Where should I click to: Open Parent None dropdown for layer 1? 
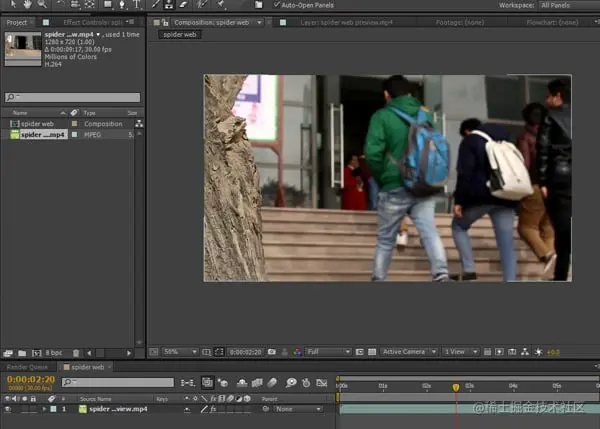(x=298, y=409)
